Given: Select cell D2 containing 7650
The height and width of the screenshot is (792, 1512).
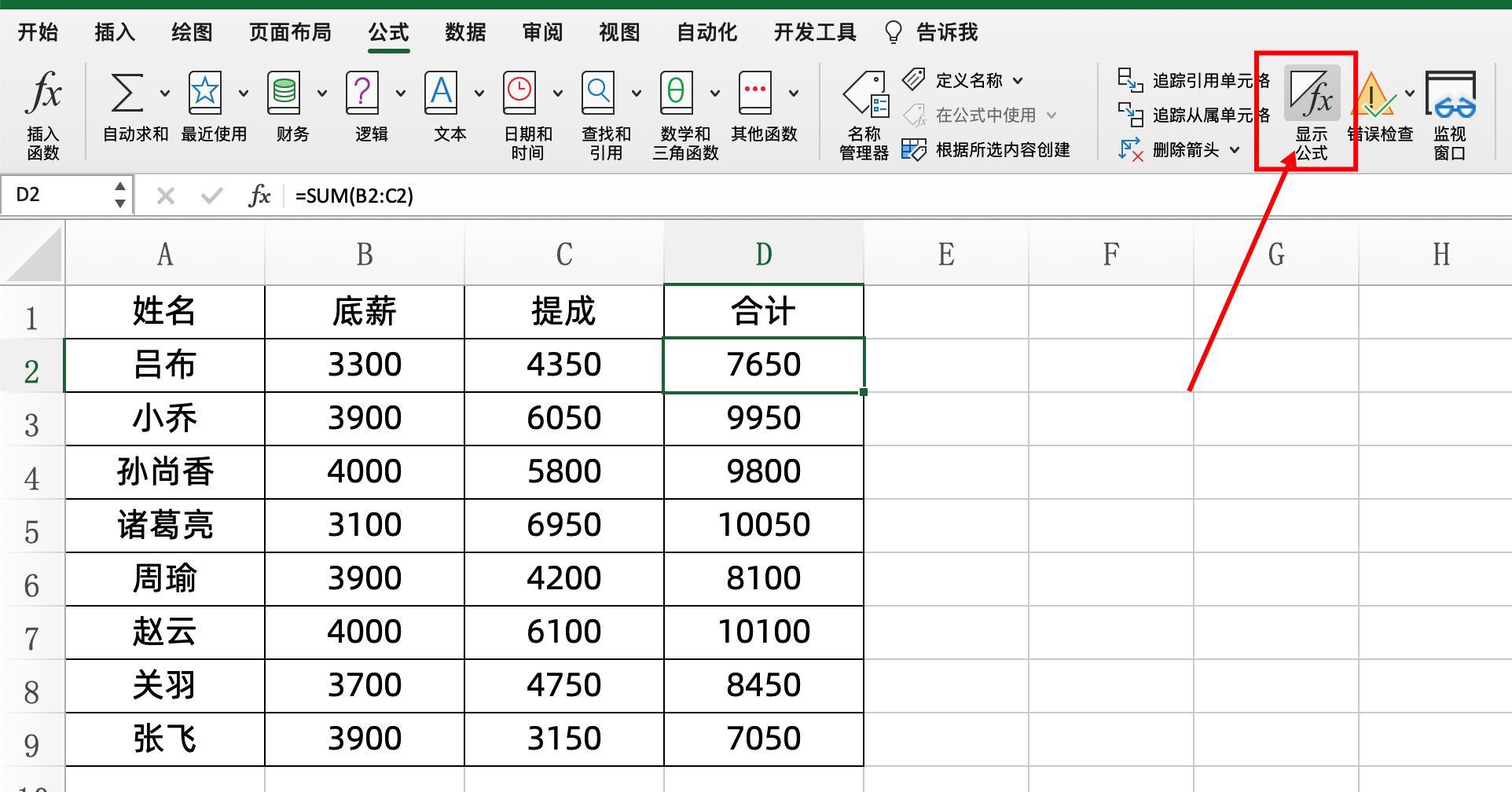Looking at the screenshot, I should (763, 364).
